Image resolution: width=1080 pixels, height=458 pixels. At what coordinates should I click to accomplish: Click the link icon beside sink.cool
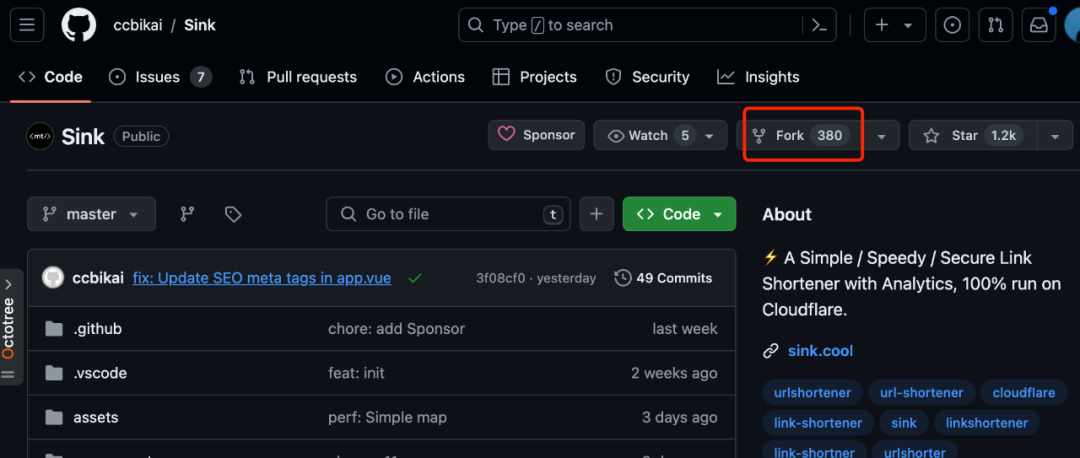coord(771,351)
